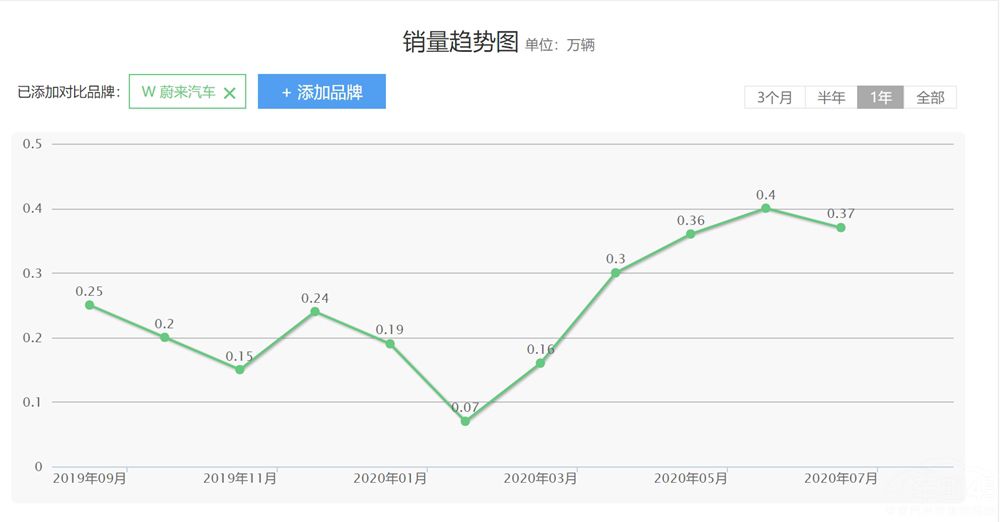Click the 2020年05月 axis label

point(691,478)
